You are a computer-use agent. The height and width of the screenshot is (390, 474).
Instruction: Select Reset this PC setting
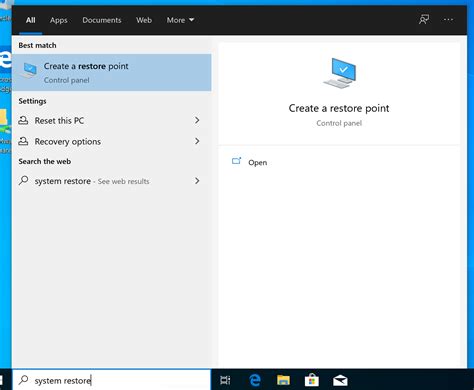point(112,120)
